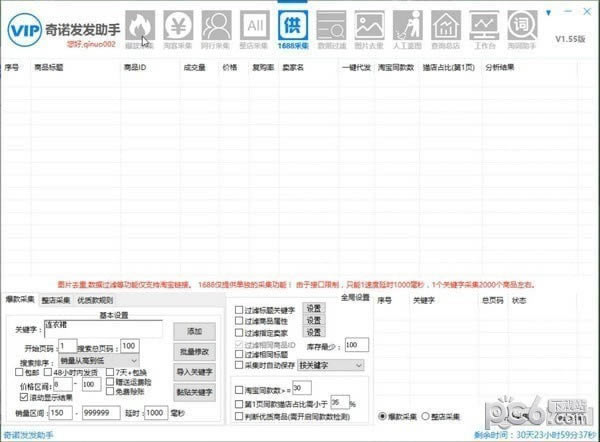Image resolution: width=600 pixels, height=442 pixels.
Task: Open the 整店采集 All icon
Action: (x=255, y=26)
